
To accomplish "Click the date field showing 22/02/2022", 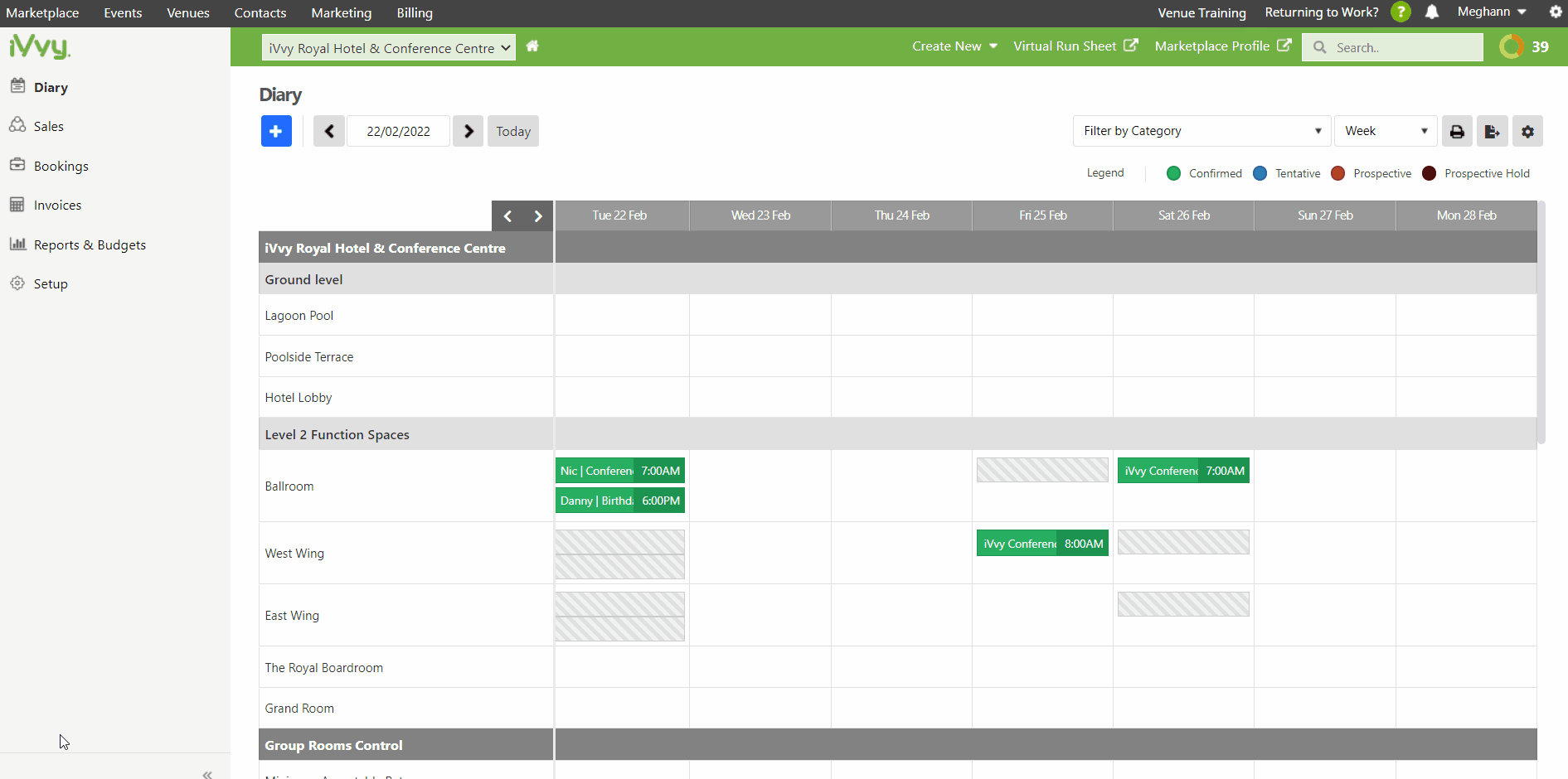I will click(398, 131).
